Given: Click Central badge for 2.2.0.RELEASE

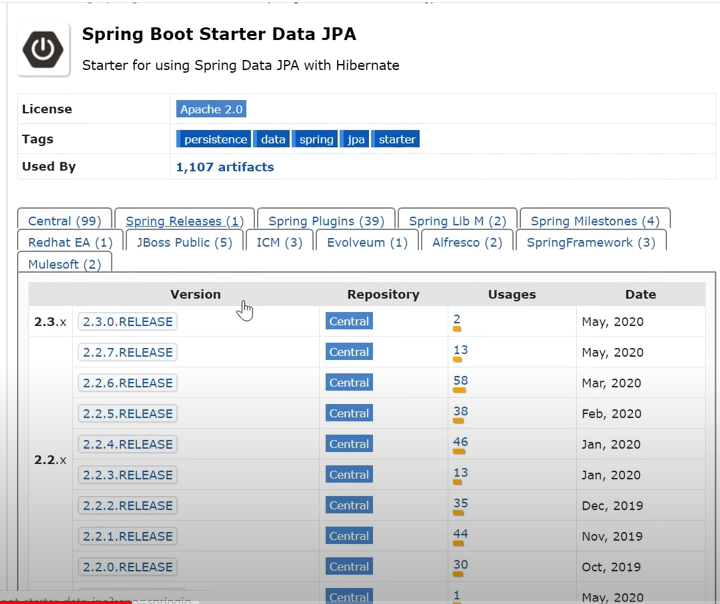Looking at the screenshot, I should (x=349, y=566).
